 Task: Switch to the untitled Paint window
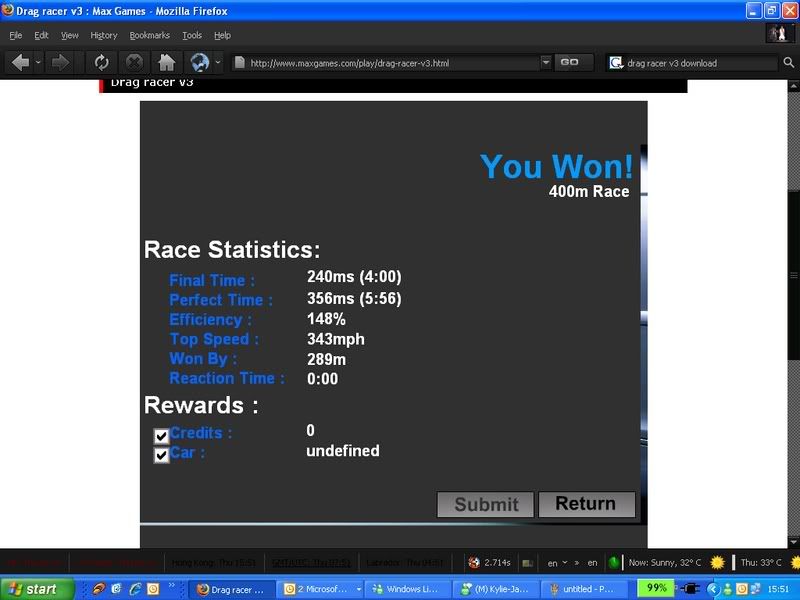click(x=584, y=589)
